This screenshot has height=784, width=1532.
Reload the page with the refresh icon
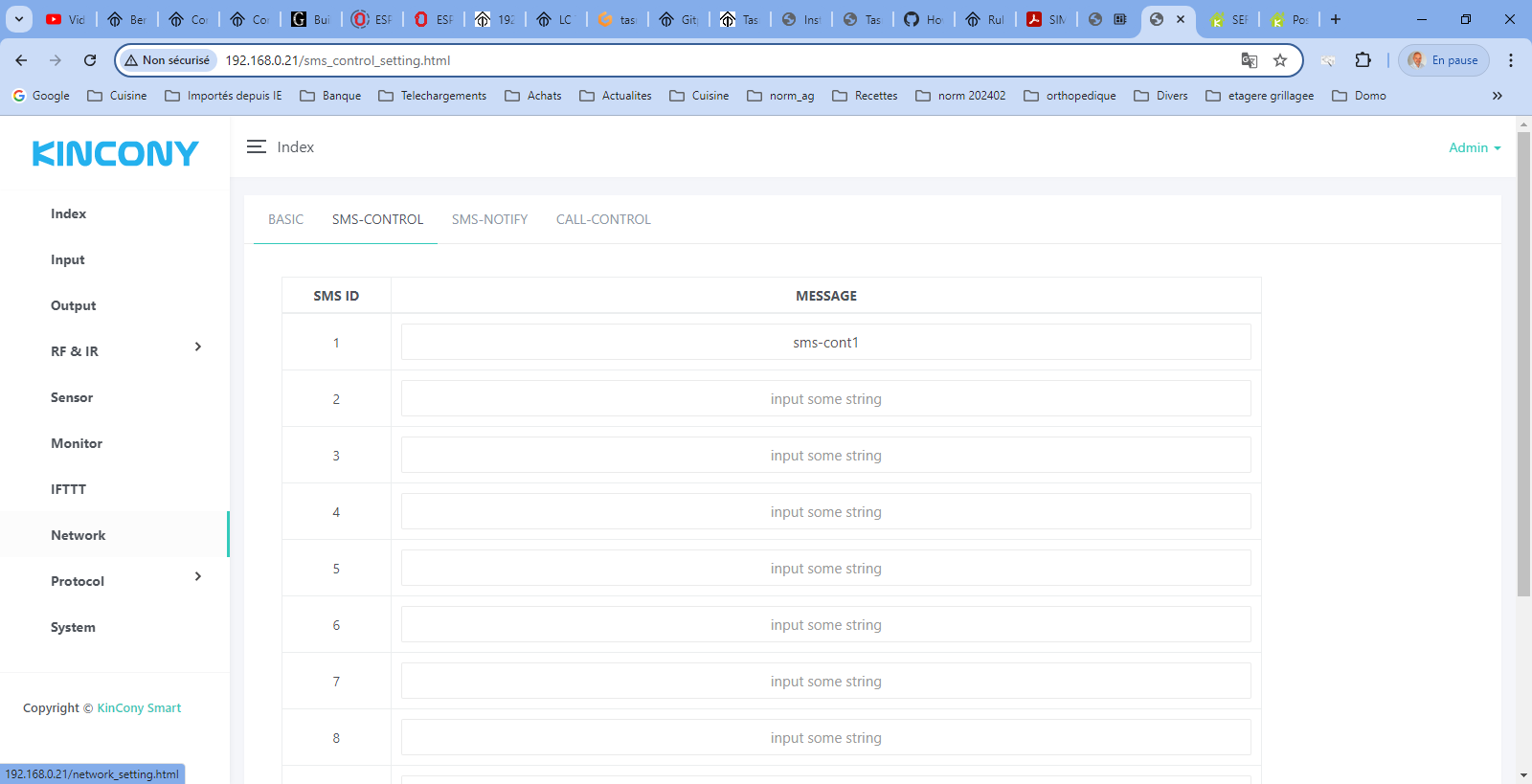(x=90, y=60)
